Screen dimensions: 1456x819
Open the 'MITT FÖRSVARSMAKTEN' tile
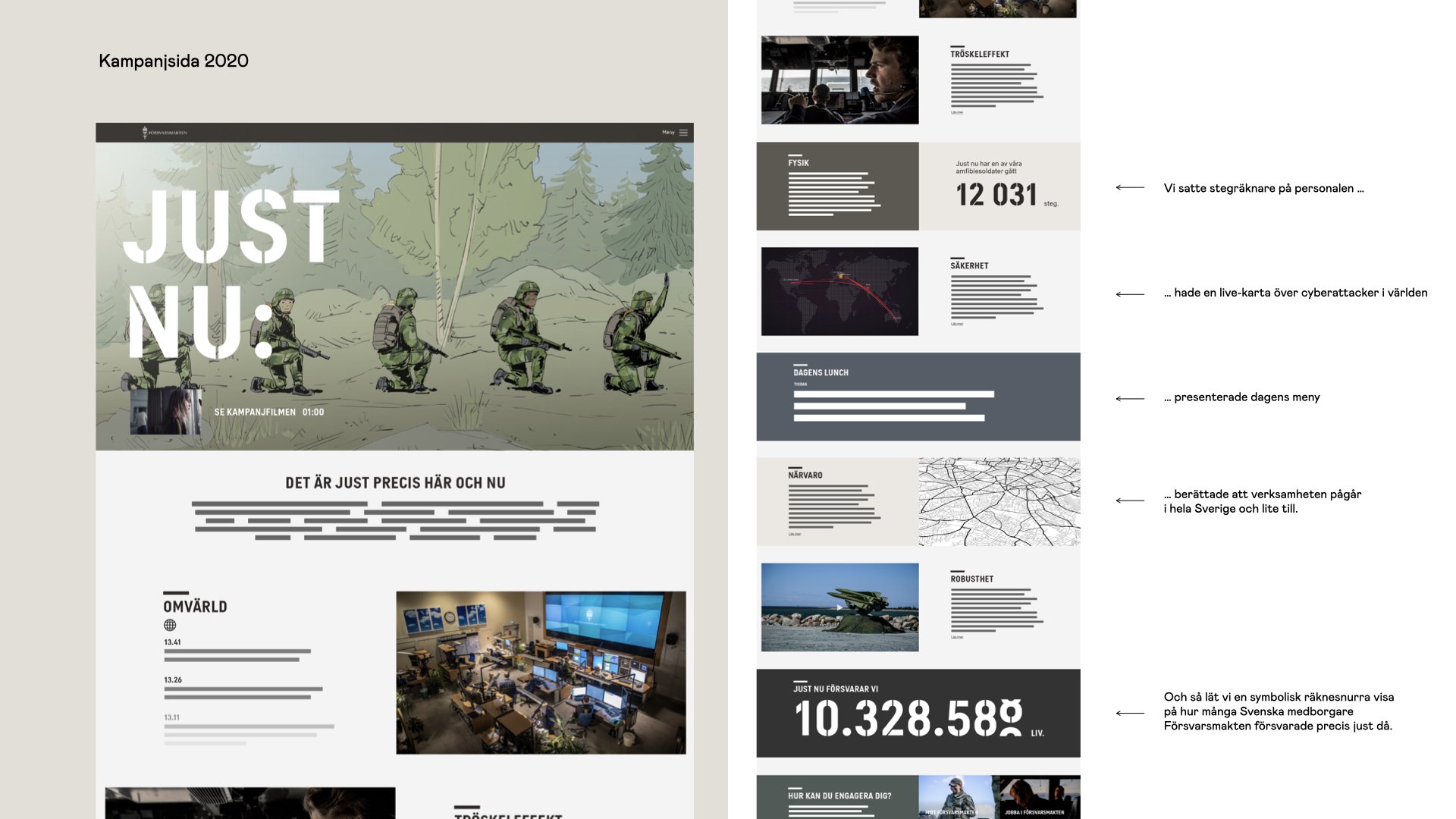(959, 797)
